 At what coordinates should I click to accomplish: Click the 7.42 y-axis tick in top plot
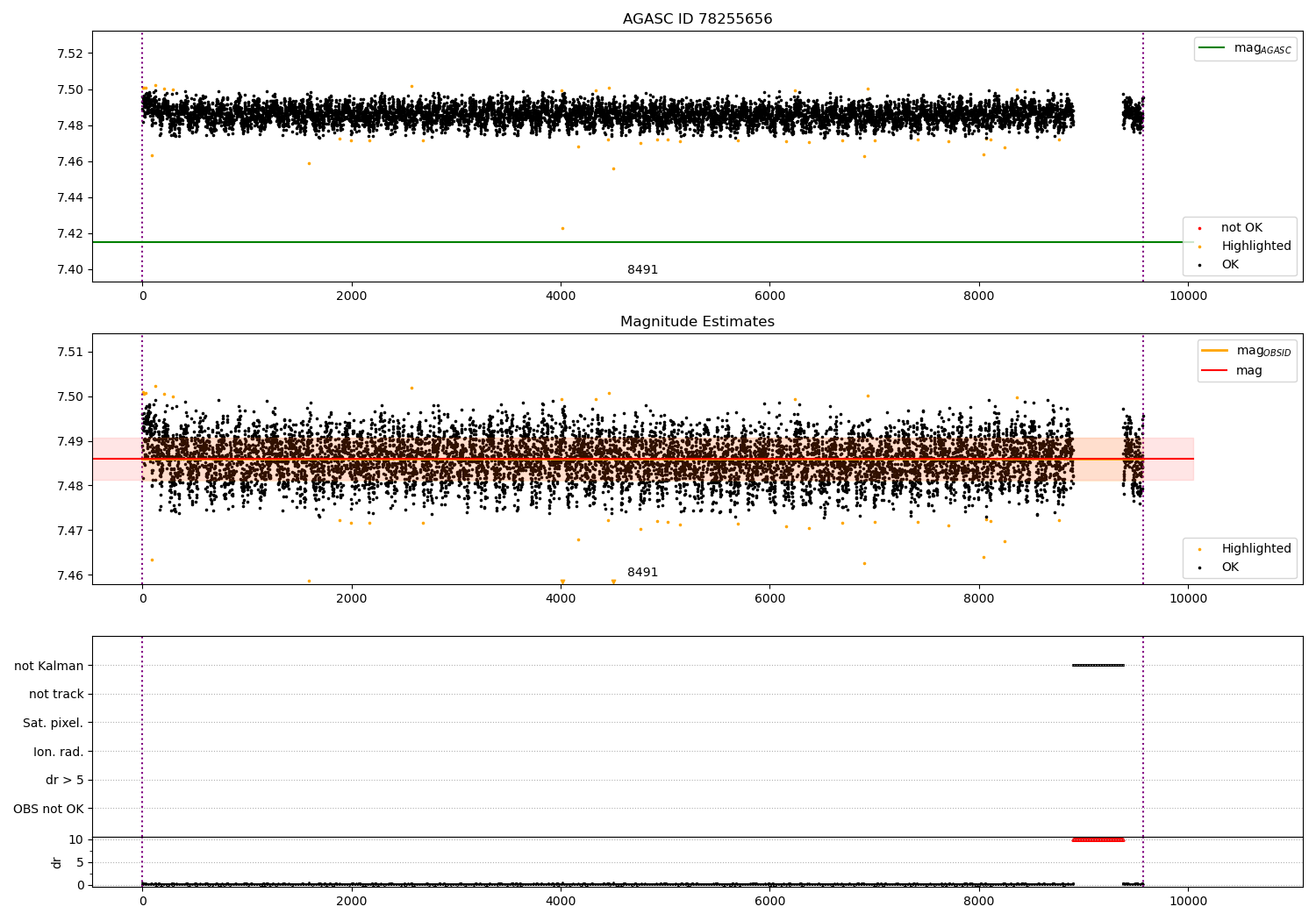pyautogui.click(x=68, y=233)
